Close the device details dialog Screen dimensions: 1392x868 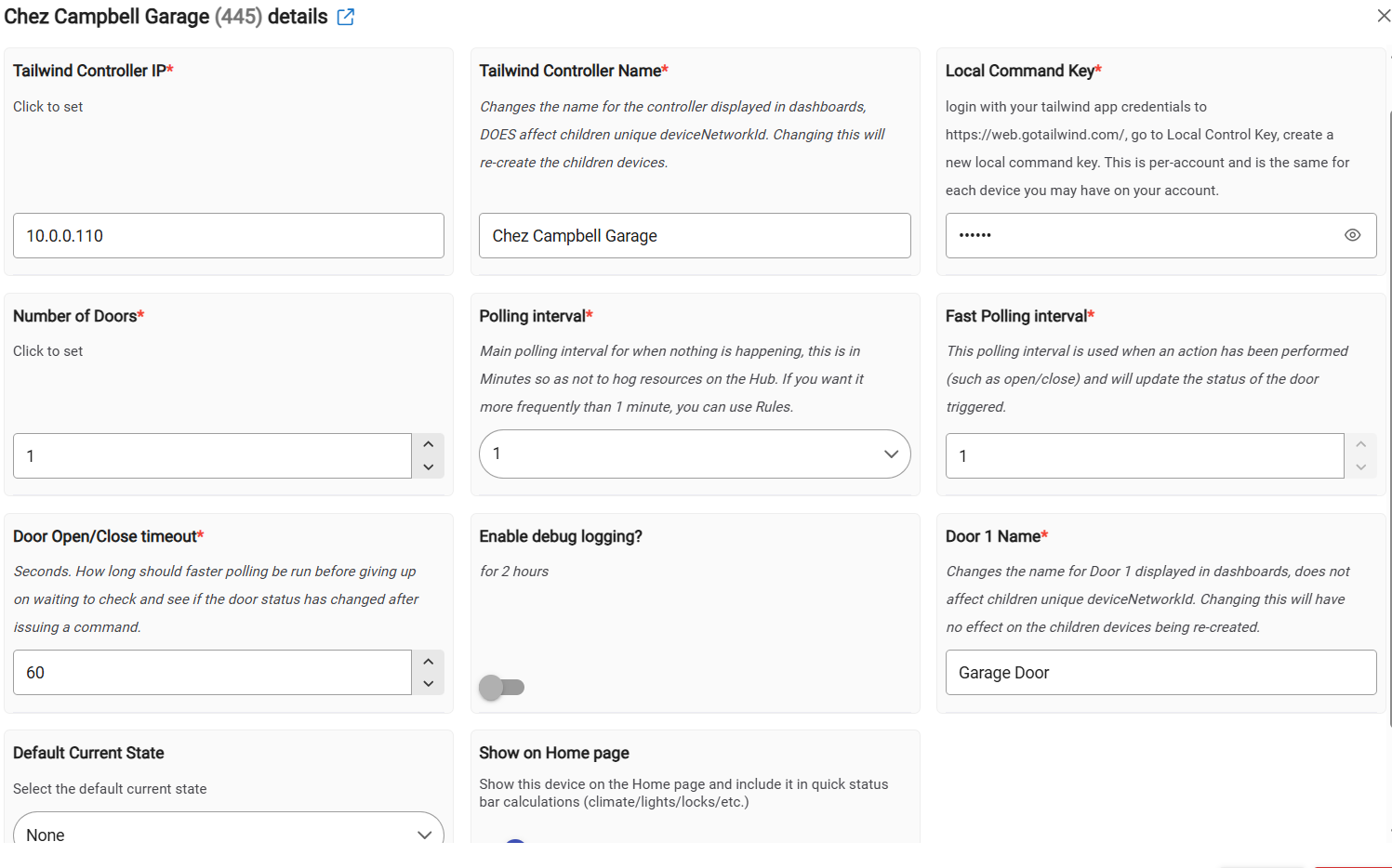tap(1384, 16)
